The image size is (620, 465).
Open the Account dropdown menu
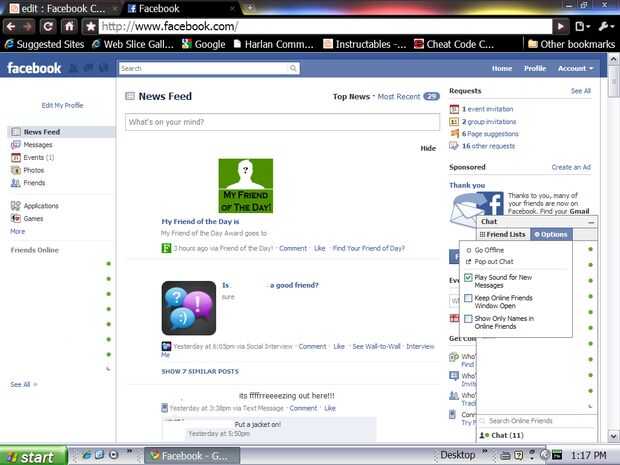tap(575, 68)
